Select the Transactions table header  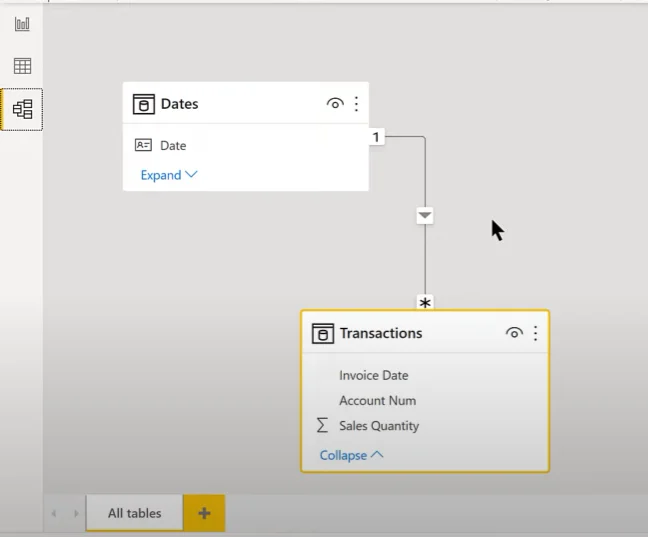click(425, 333)
